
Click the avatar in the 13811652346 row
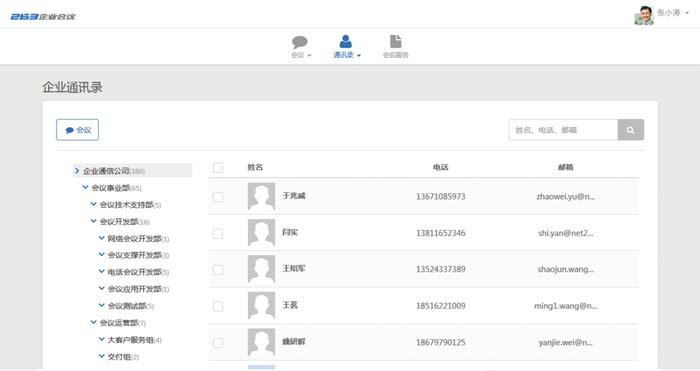point(262,233)
